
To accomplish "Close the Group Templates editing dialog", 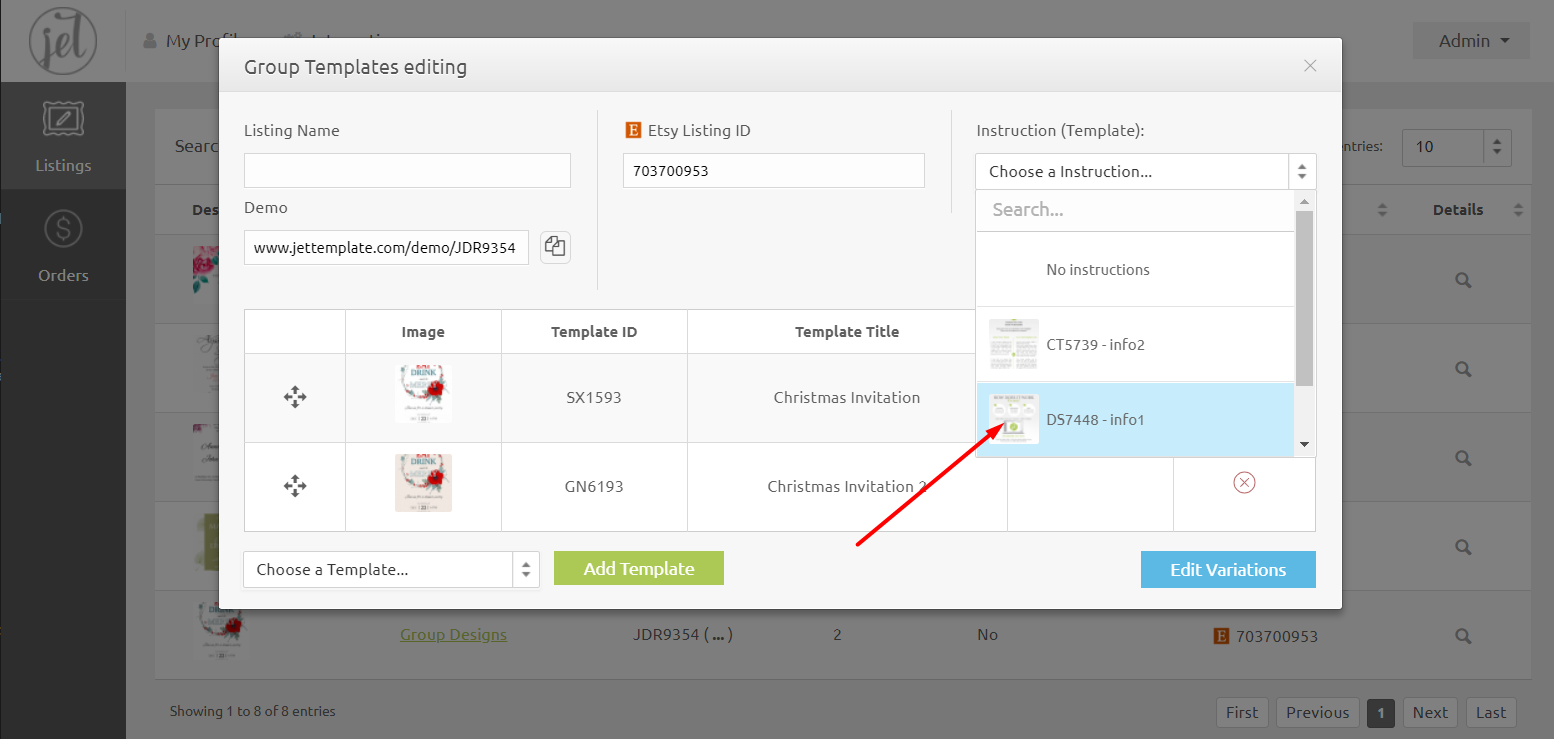I will pos(1310,66).
